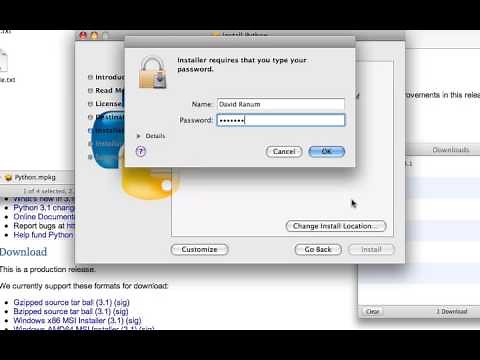The height and width of the screenshot is (360, 480).
Task: Open the help question mark button
Action: [x=141, y=152]
